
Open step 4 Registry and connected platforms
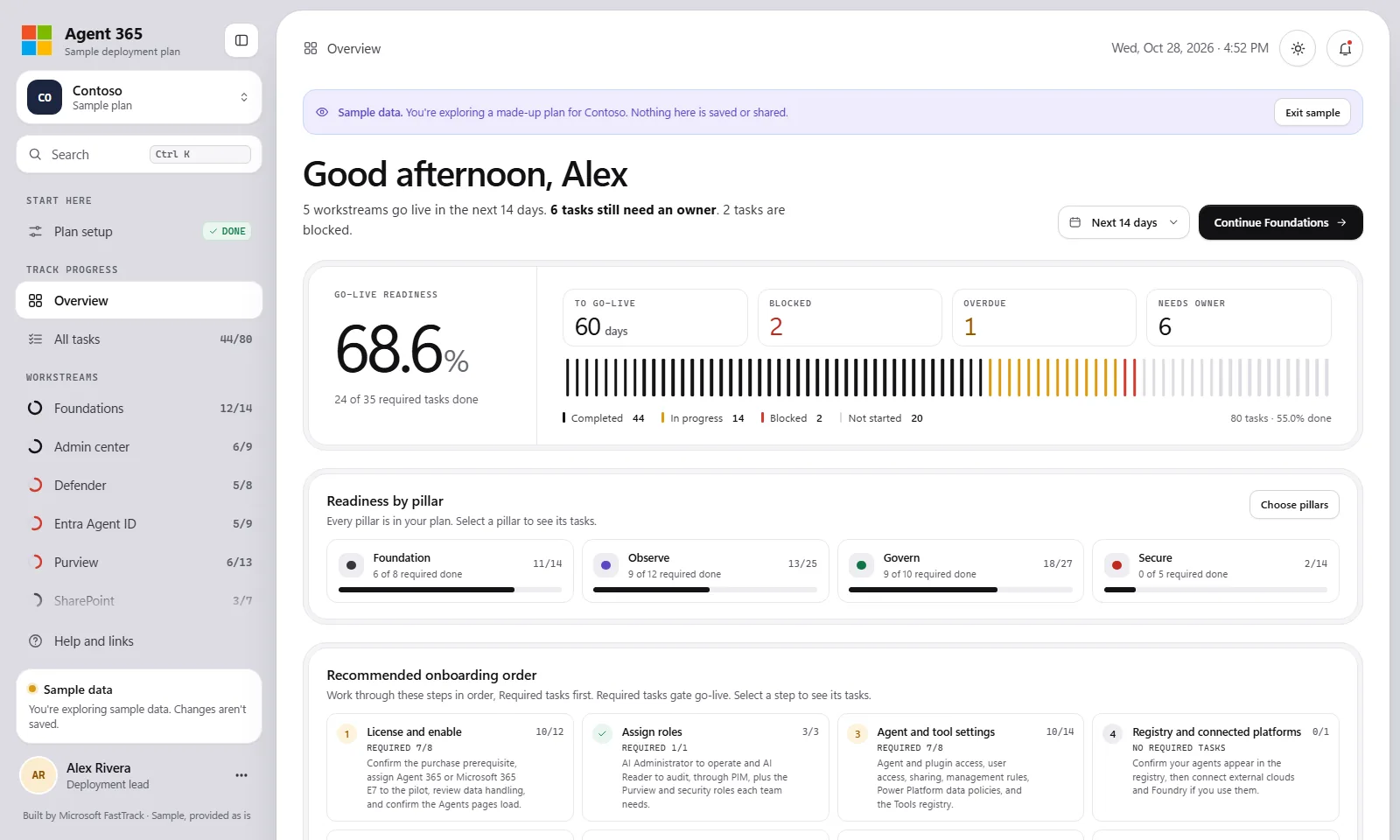(1215, 767)
